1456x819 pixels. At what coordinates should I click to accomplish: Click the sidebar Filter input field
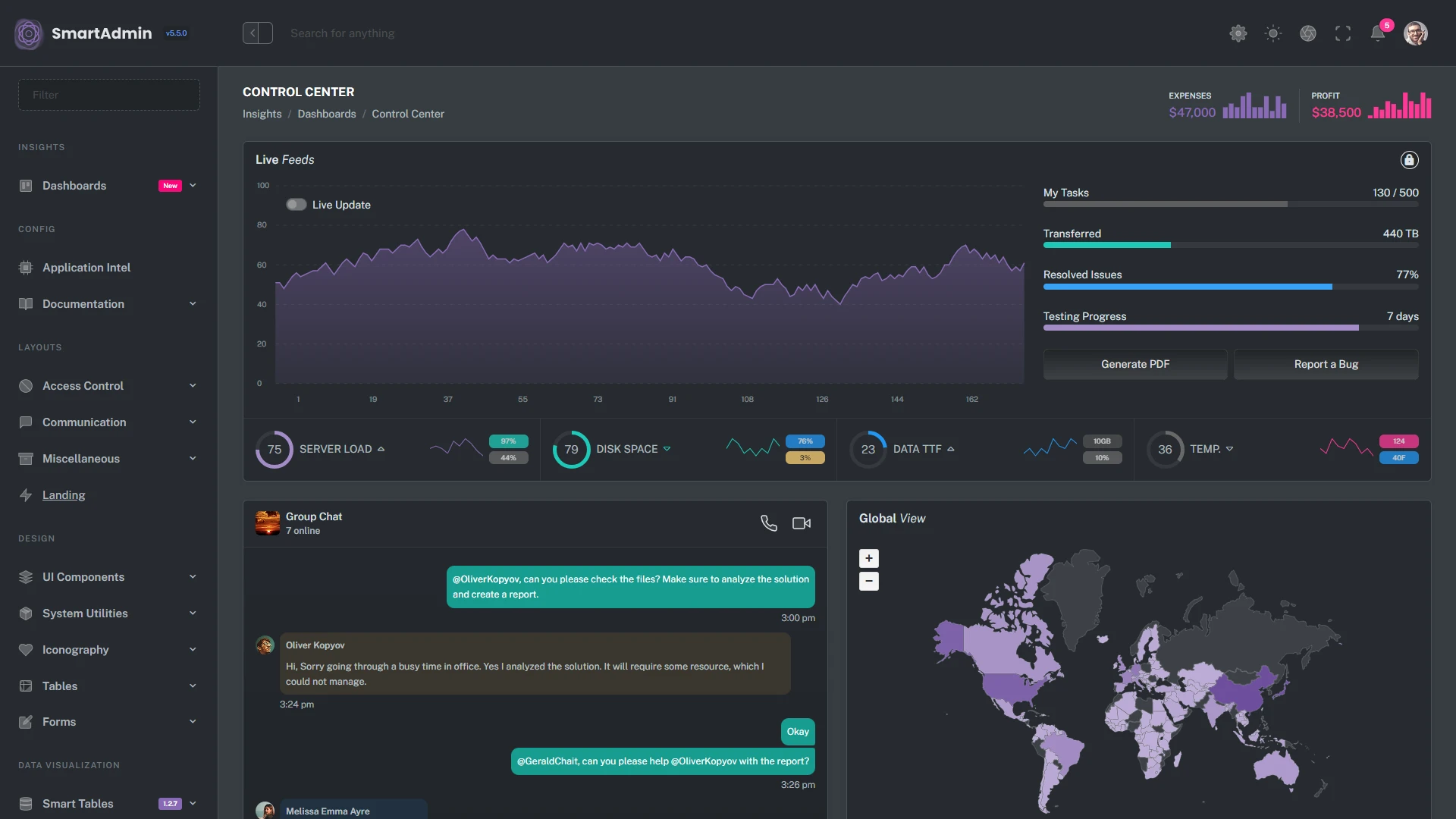(109, 95)
